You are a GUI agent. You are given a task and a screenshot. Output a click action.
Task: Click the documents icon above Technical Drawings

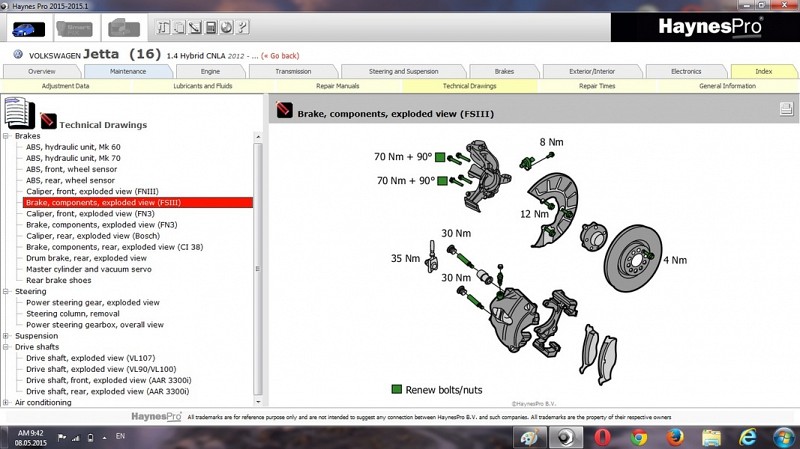pos(19,113)
